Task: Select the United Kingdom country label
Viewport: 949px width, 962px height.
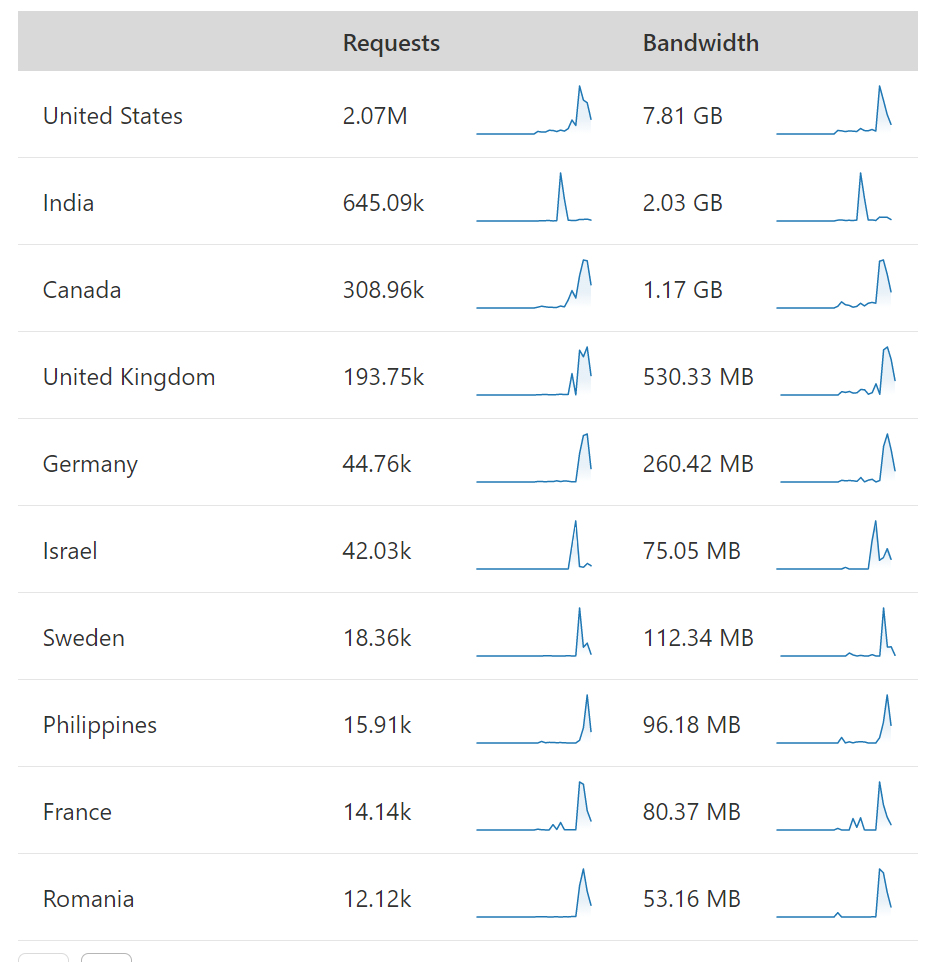Action: pos(129,377)
